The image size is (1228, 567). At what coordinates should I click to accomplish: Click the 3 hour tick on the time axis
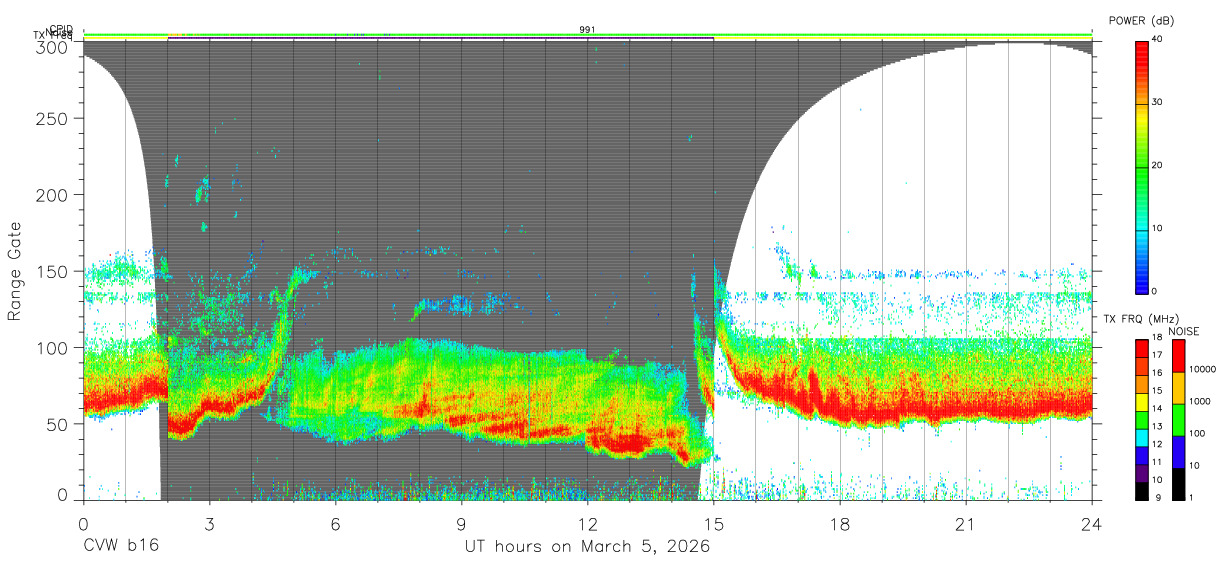point(209,523)
